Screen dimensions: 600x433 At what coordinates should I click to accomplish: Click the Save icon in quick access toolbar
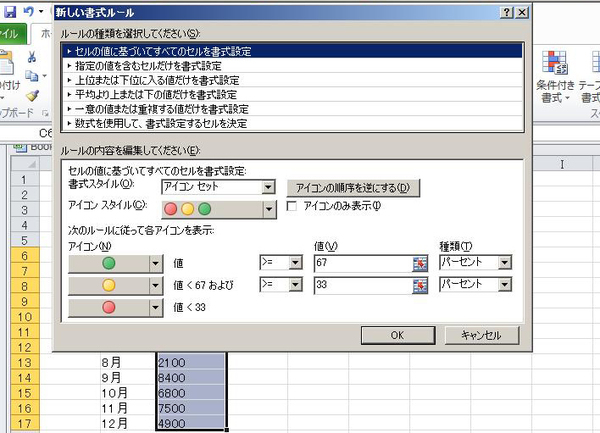[9, 10]
